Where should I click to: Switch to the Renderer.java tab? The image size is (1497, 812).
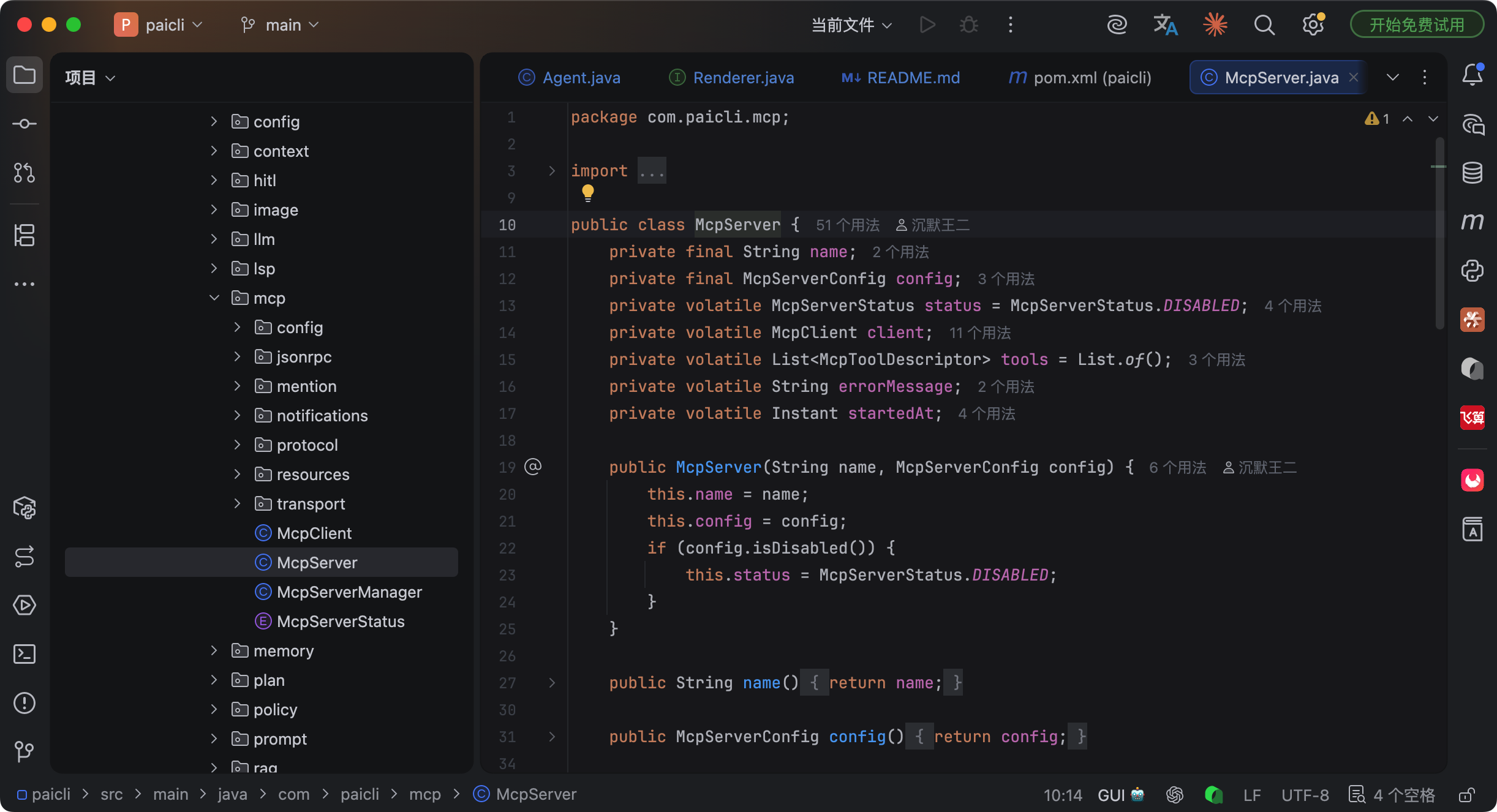pos(731,78)
